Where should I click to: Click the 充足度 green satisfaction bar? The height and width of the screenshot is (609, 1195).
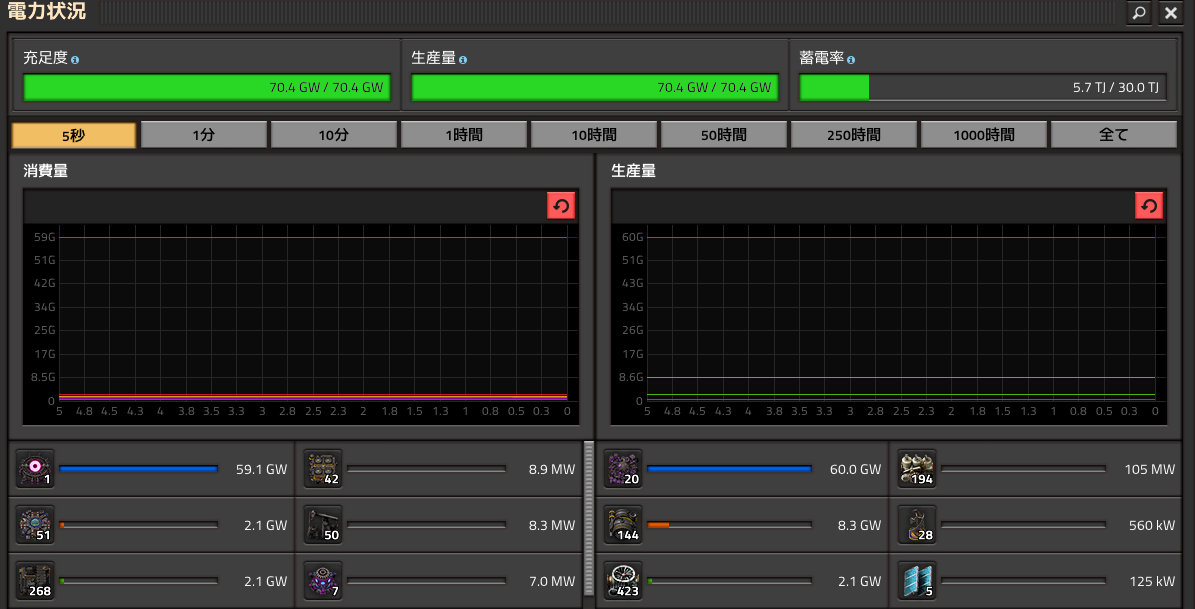(x=207, y=87)
